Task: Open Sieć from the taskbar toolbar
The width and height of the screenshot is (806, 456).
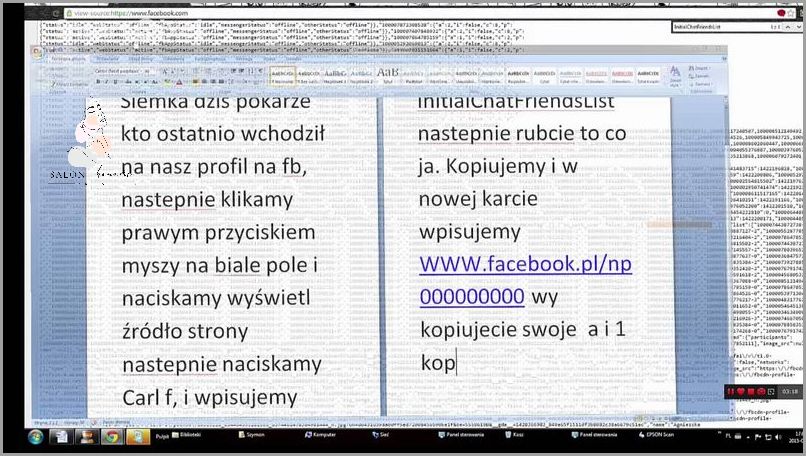Action: click(x=380, y=434)
